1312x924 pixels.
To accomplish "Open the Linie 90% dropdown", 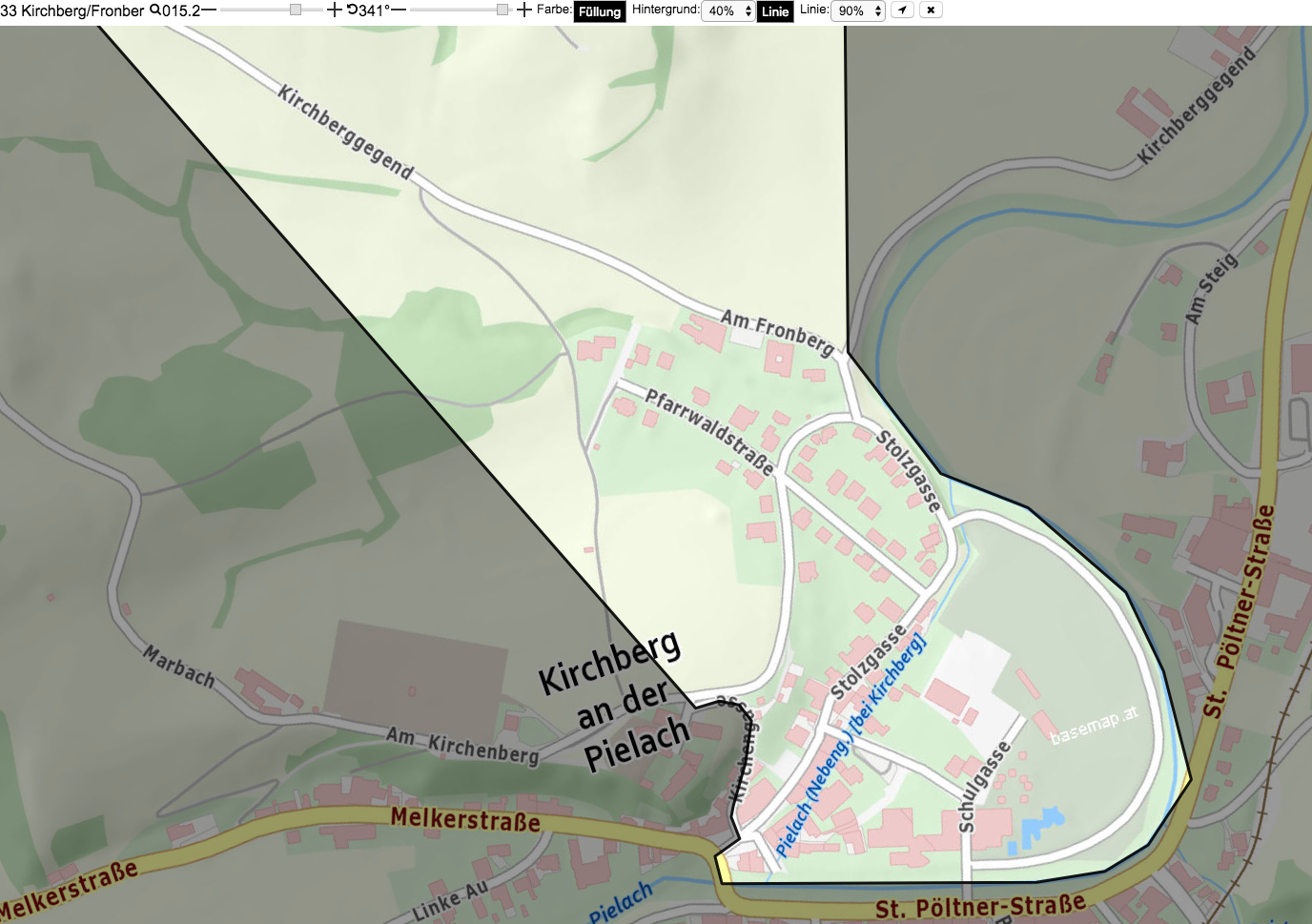I will coord(858,10).
